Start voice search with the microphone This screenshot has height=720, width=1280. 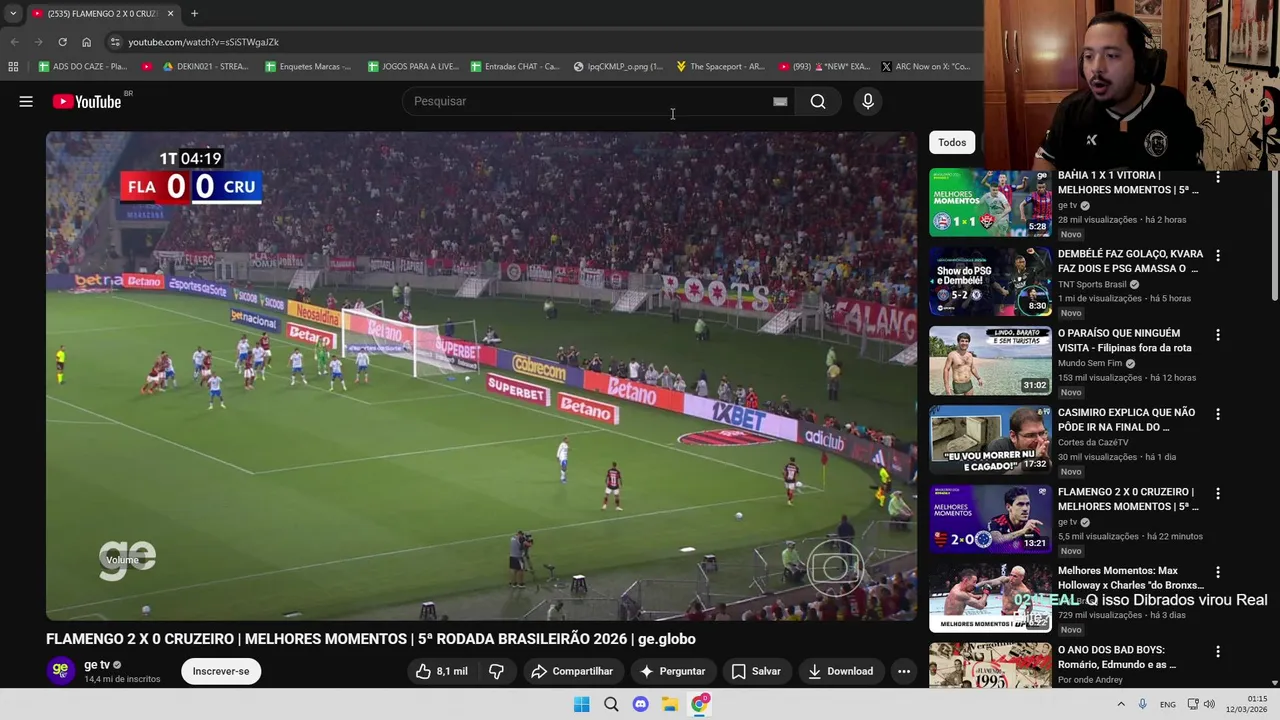coord(868,101)
